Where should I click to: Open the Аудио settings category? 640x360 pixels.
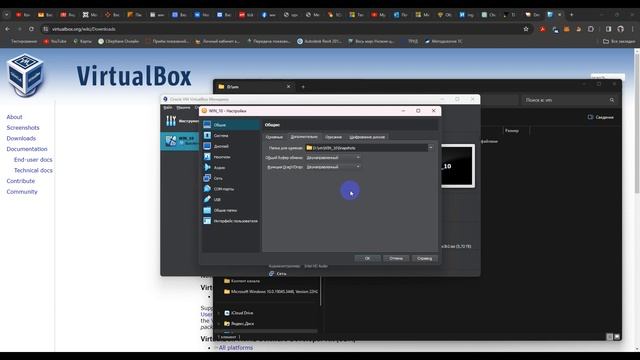(231, 167)
